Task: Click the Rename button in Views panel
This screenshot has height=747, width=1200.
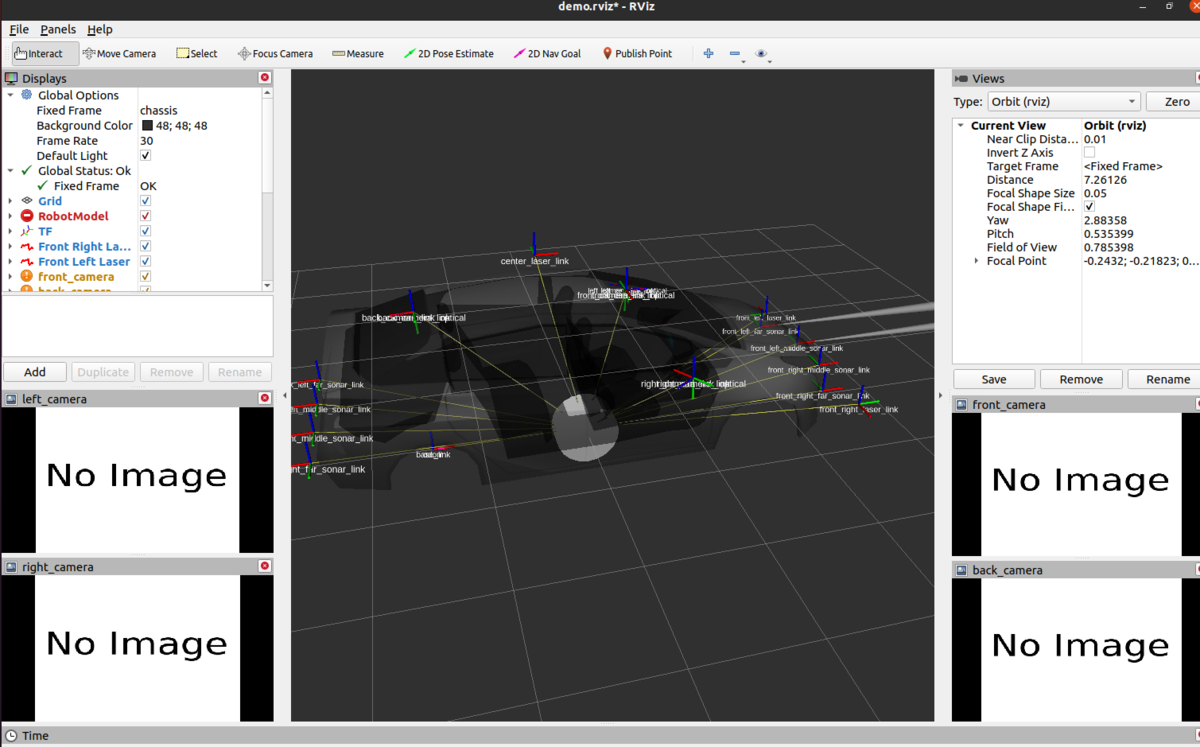Action: click(x=1166, y=379)
